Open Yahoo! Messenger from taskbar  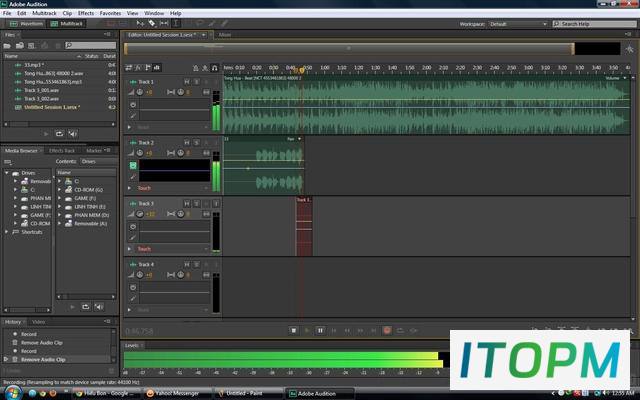[176, 393]
